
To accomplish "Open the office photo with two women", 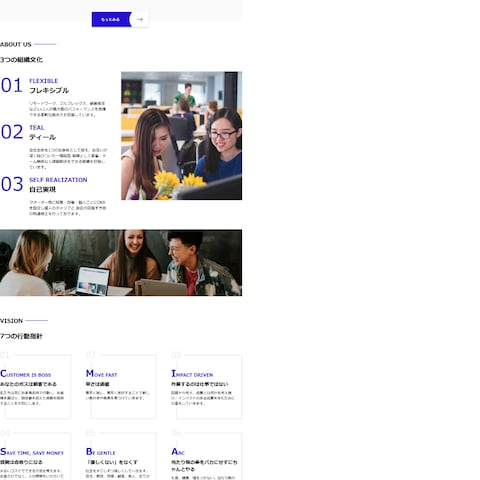I will coord(181,136).
